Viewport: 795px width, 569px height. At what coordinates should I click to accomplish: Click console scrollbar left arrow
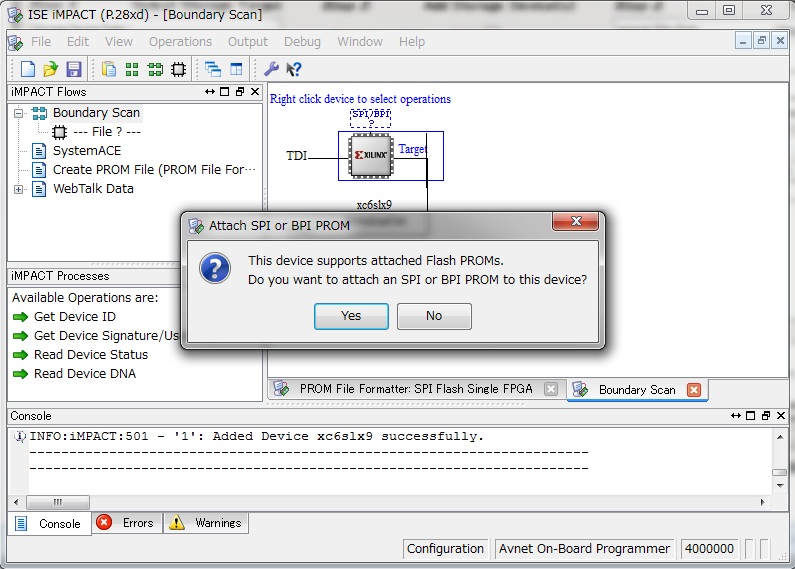click(16, 503)
